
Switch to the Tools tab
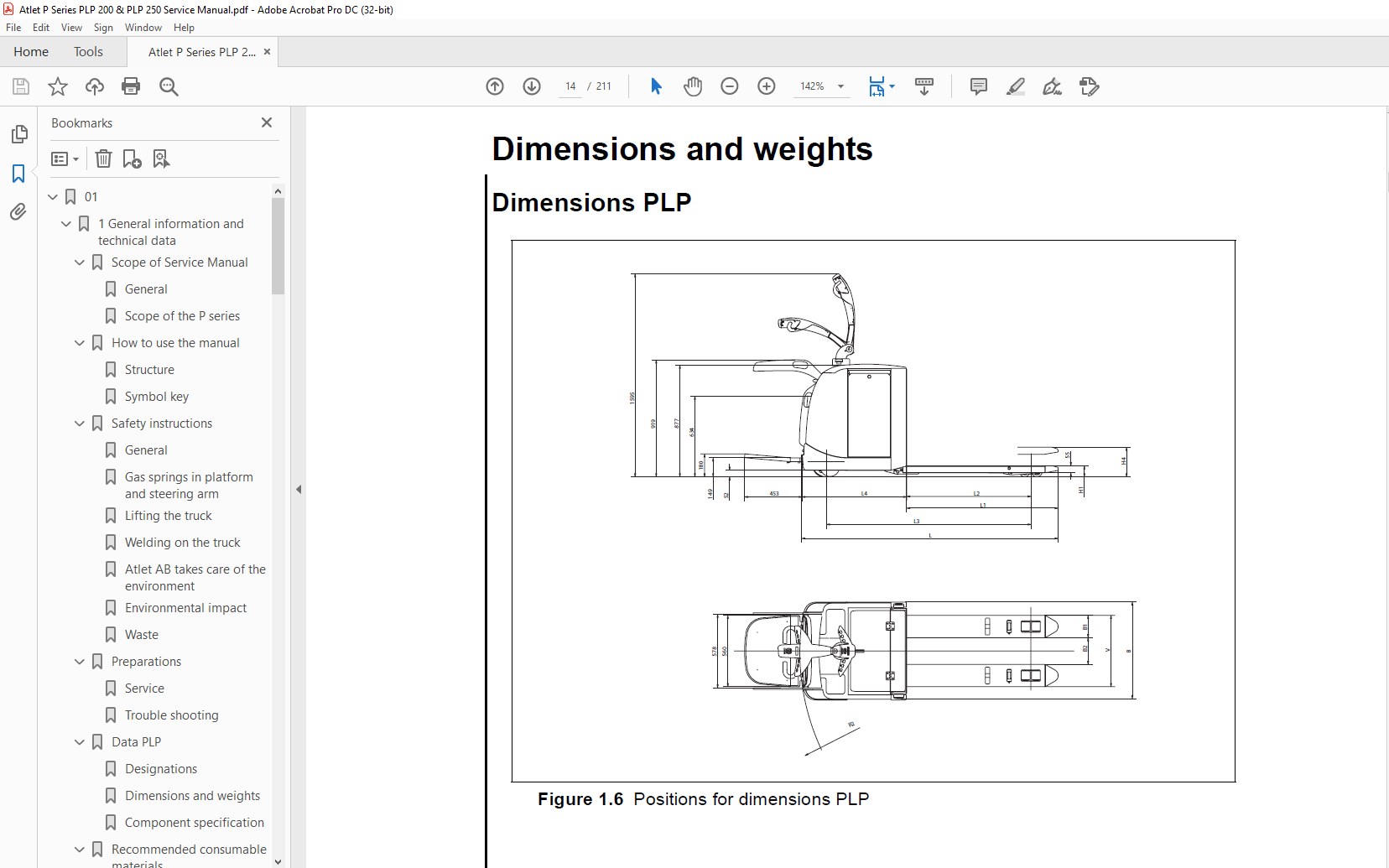[x=88, y=52]
